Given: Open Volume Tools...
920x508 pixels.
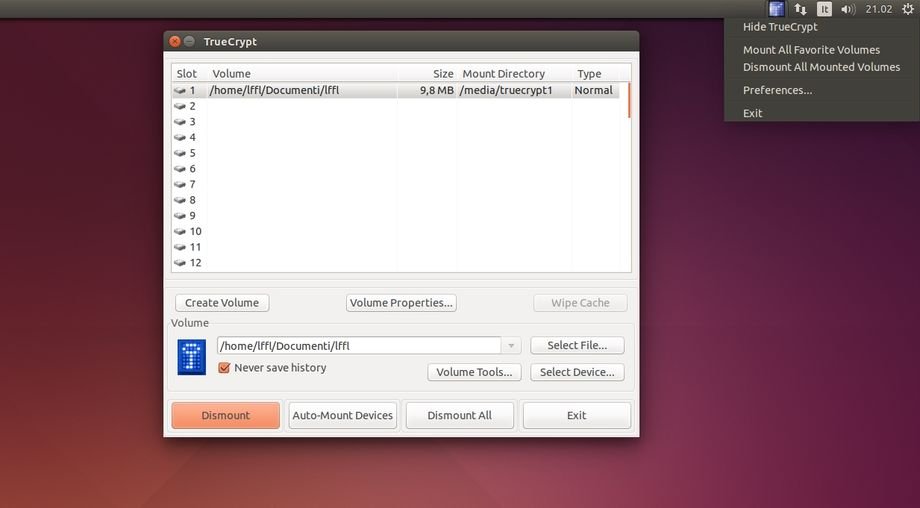Looking at the screenshot, I should pyautogui.click(x=474, y=372).
